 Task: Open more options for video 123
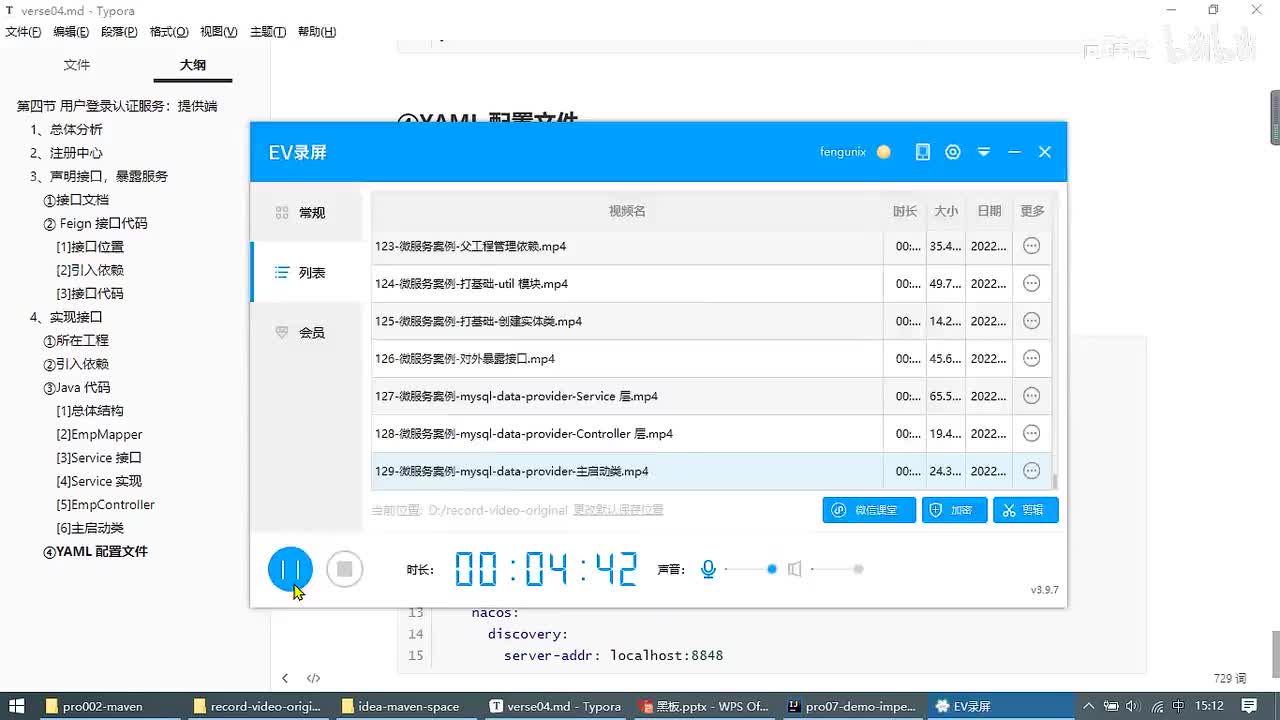[1032, 246]
